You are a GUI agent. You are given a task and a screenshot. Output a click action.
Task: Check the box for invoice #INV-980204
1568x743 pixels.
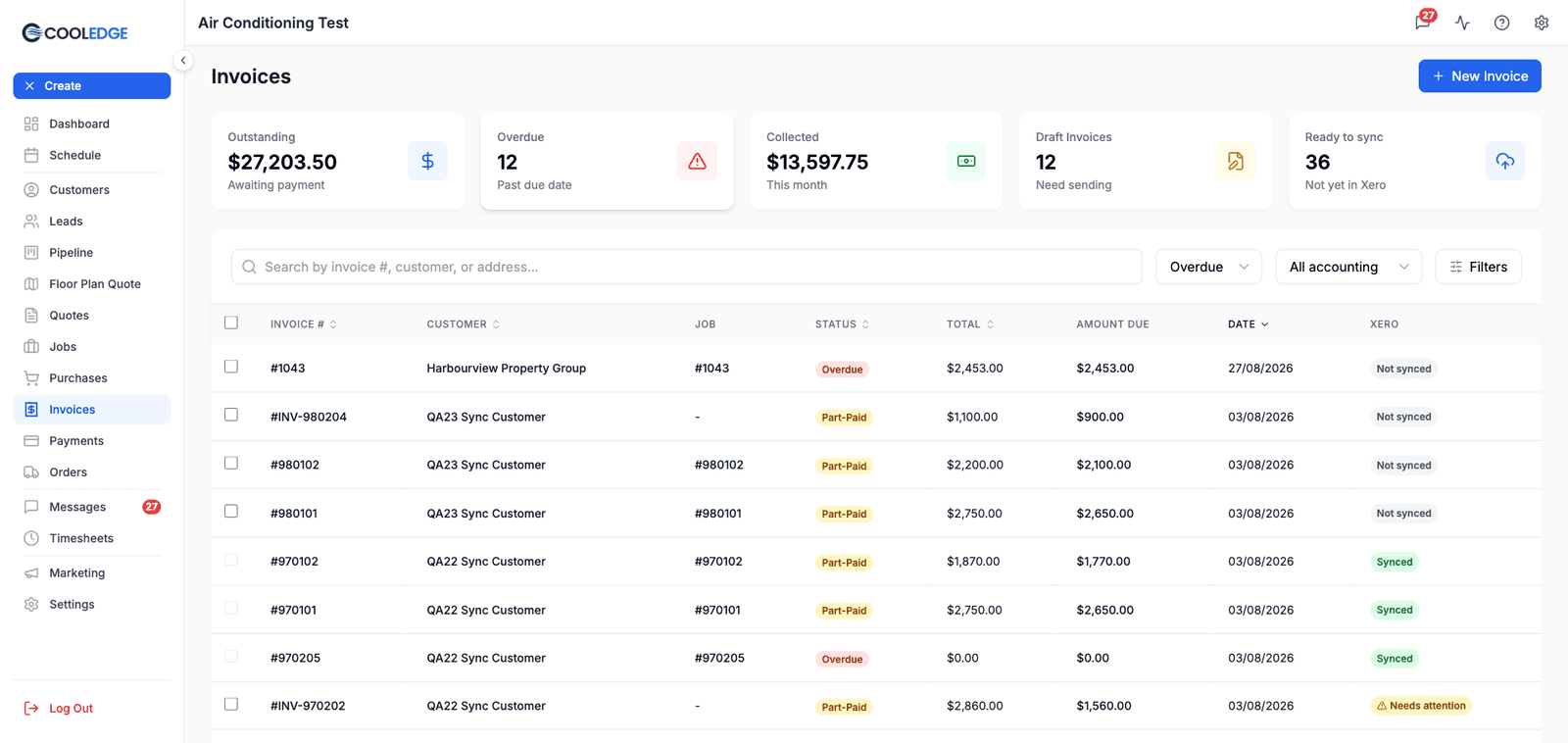231,415
